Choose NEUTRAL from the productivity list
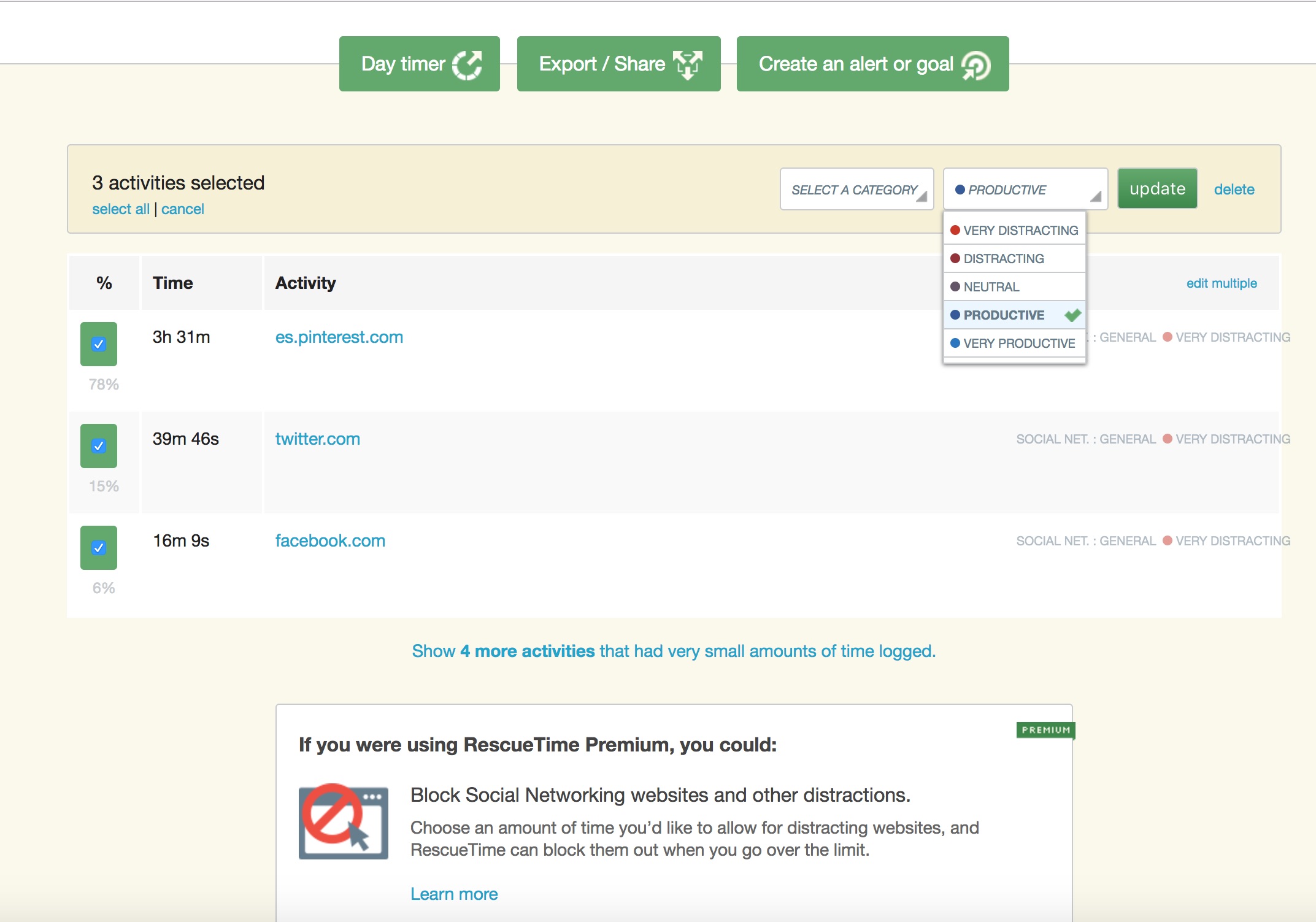This screenshot has width=1316, height=922. point(1015,287)
